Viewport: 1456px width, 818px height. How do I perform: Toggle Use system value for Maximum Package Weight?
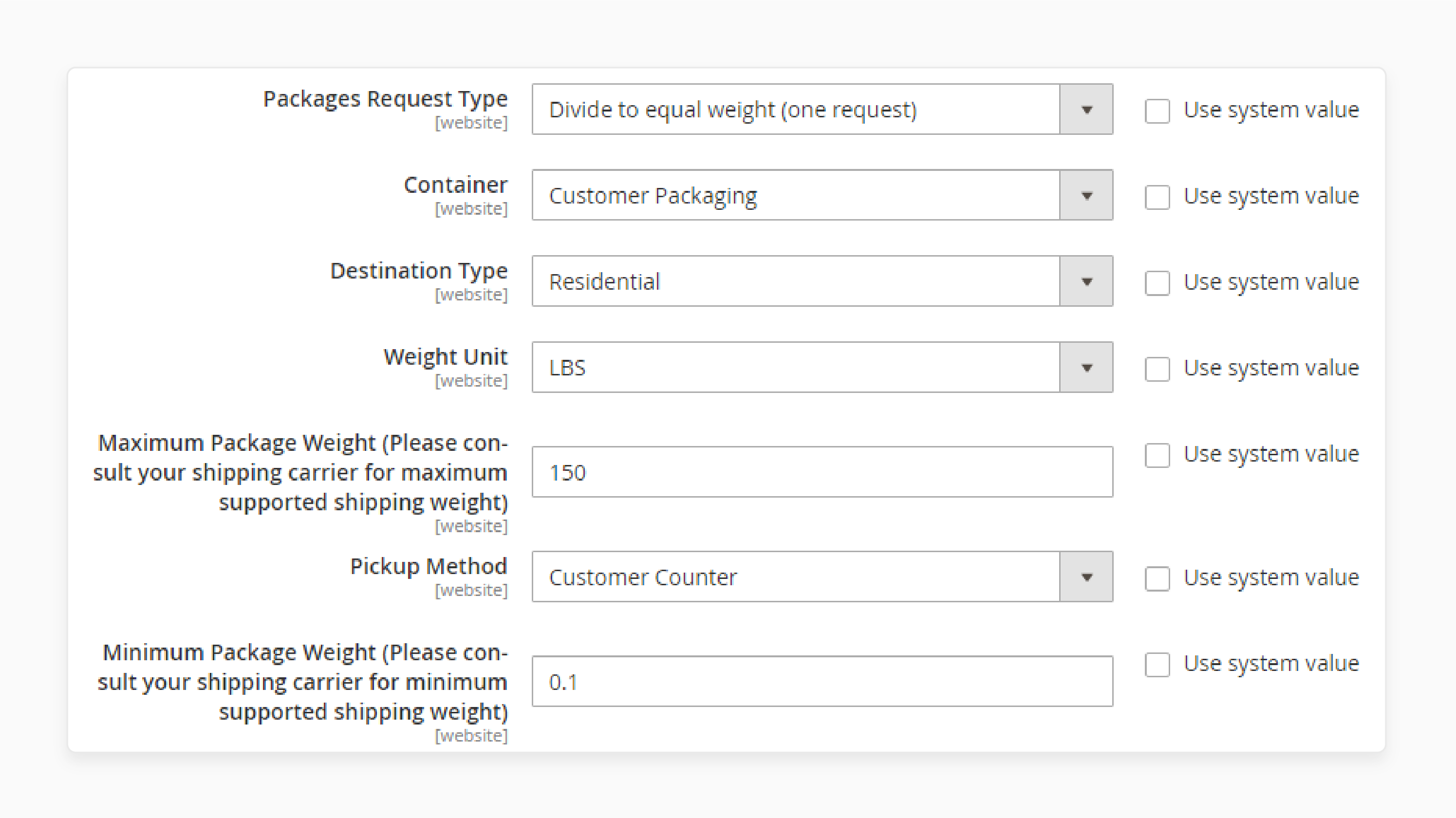point(1157,454)
